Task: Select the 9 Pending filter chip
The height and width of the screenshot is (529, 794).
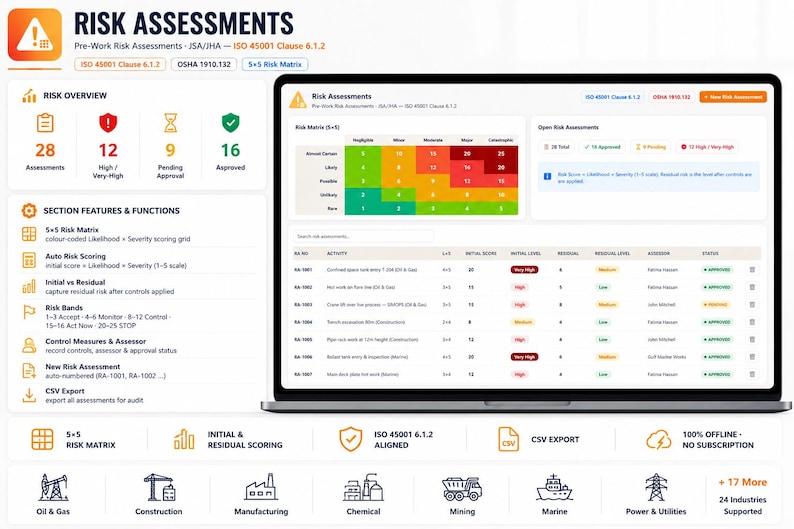Action: (x=651, y=147)
